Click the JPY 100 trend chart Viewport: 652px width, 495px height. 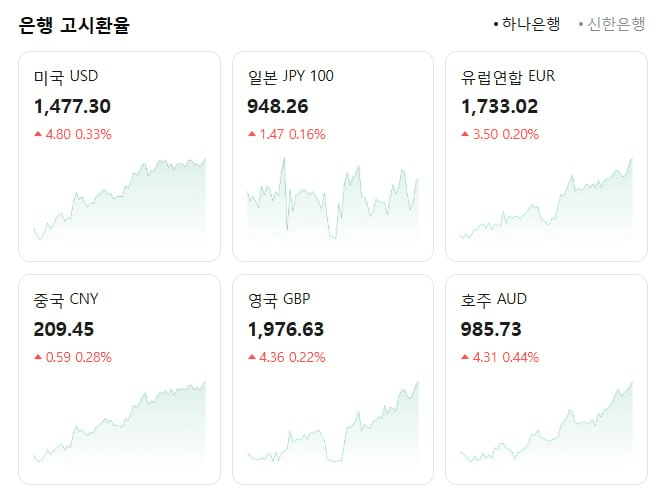click(333, 200)
